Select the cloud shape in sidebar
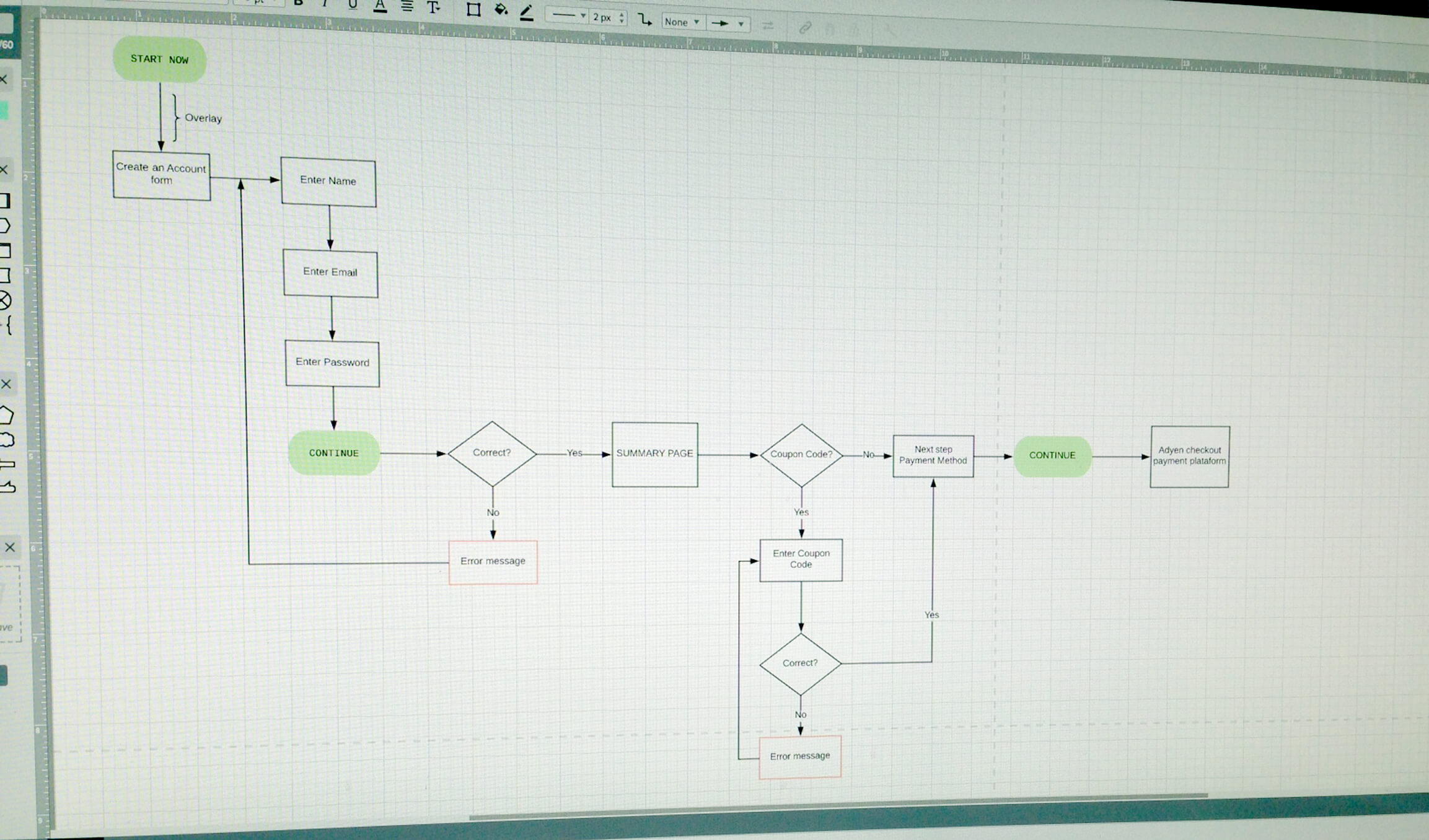The height and width of the screenshot is (840, 1429). 7,440
